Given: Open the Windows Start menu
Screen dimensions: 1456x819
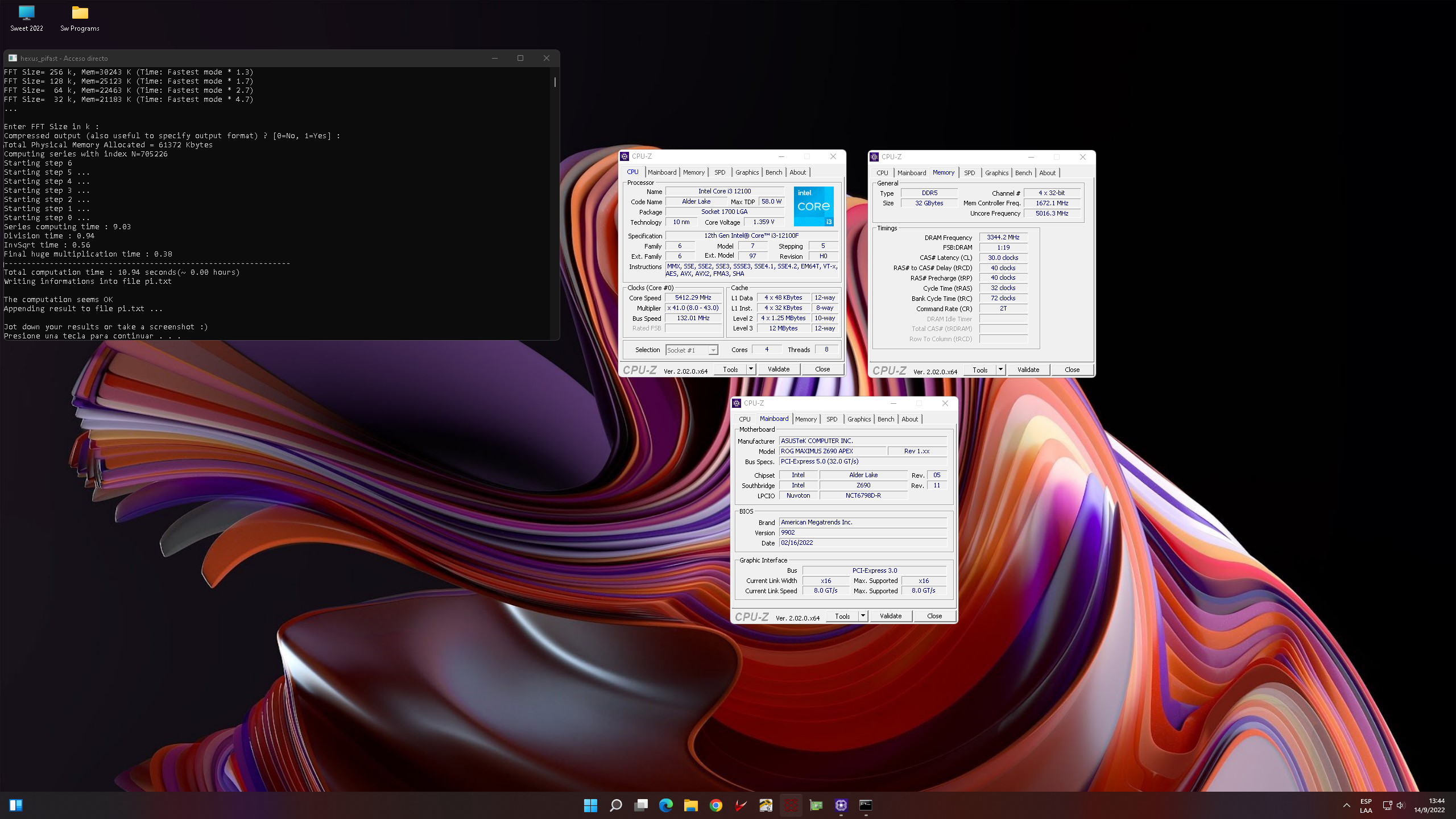Looking at the screenshot, I should (590, 805).
